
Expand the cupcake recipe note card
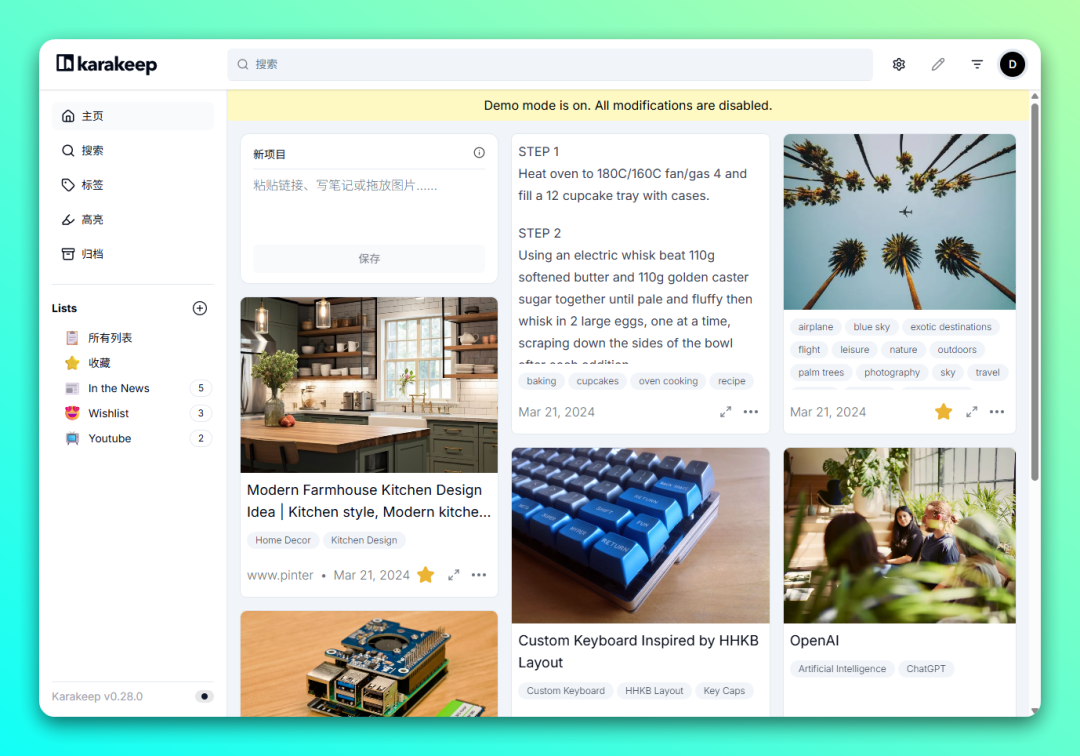725,412
